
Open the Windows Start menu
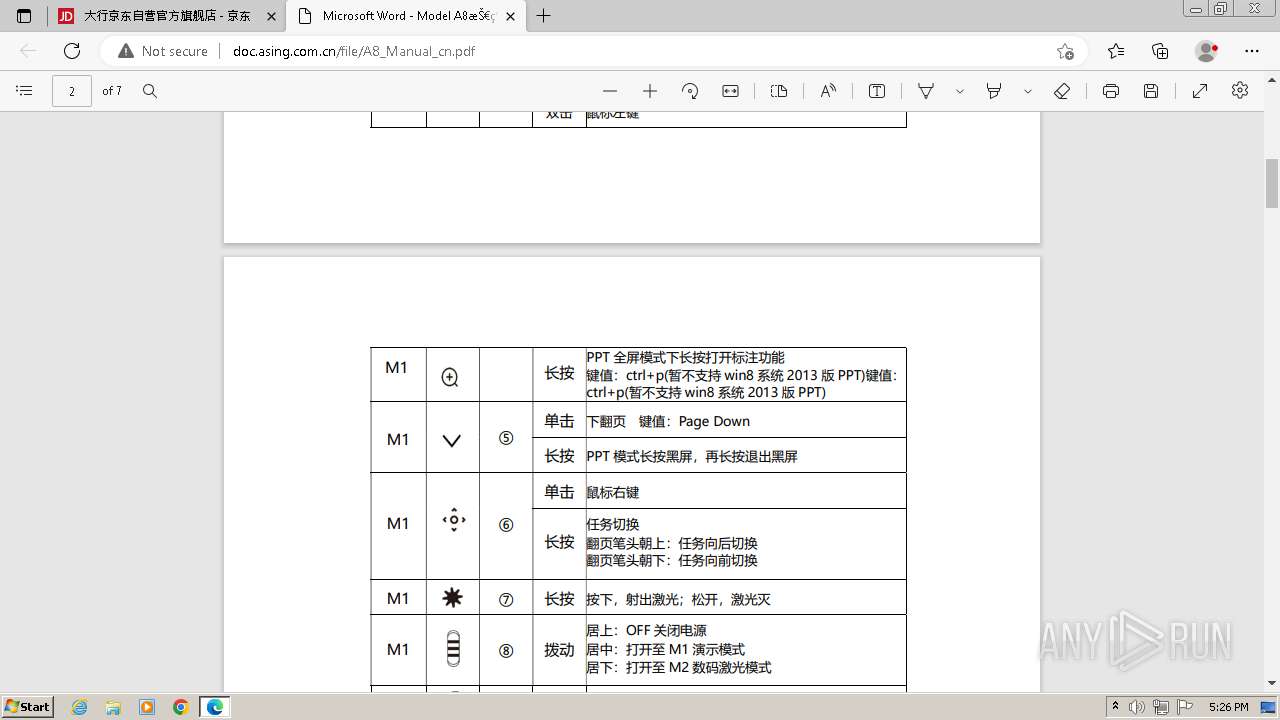(x=28, y=707)
